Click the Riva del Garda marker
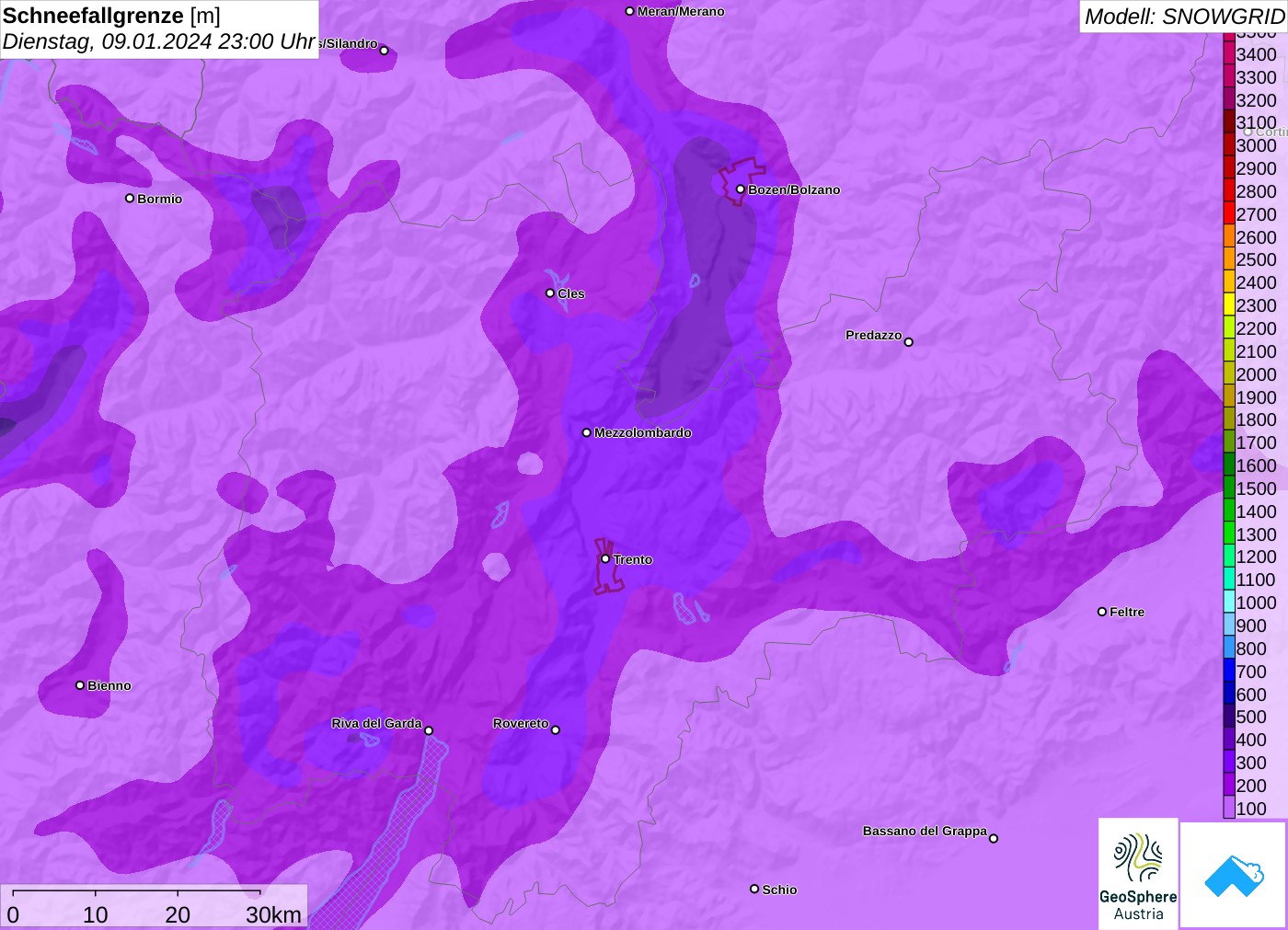 (x=429, y=730)
